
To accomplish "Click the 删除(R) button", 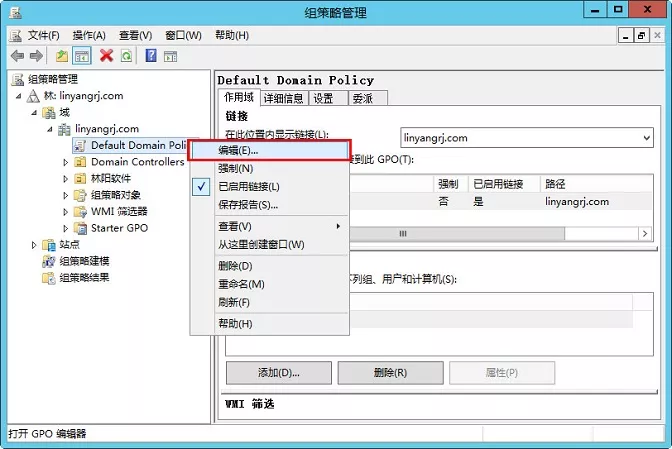I will (389, 372).
